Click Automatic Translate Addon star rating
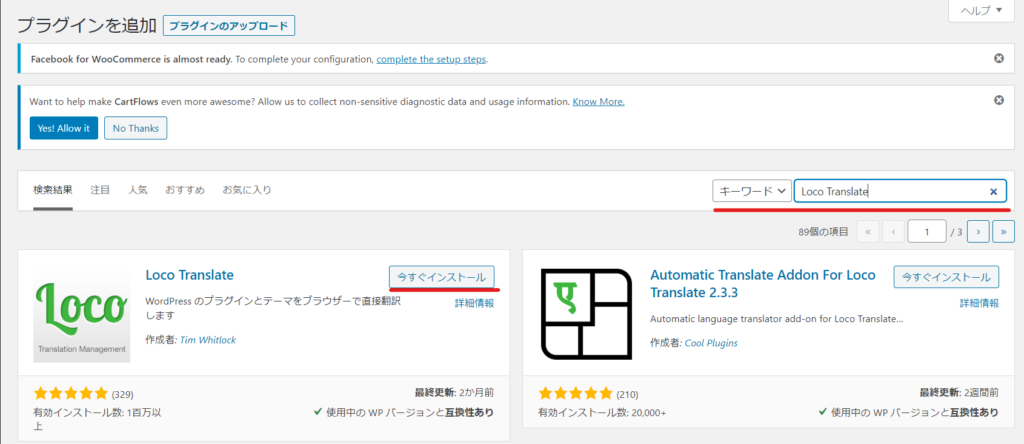1024x444 pixels. coord(575,393)
